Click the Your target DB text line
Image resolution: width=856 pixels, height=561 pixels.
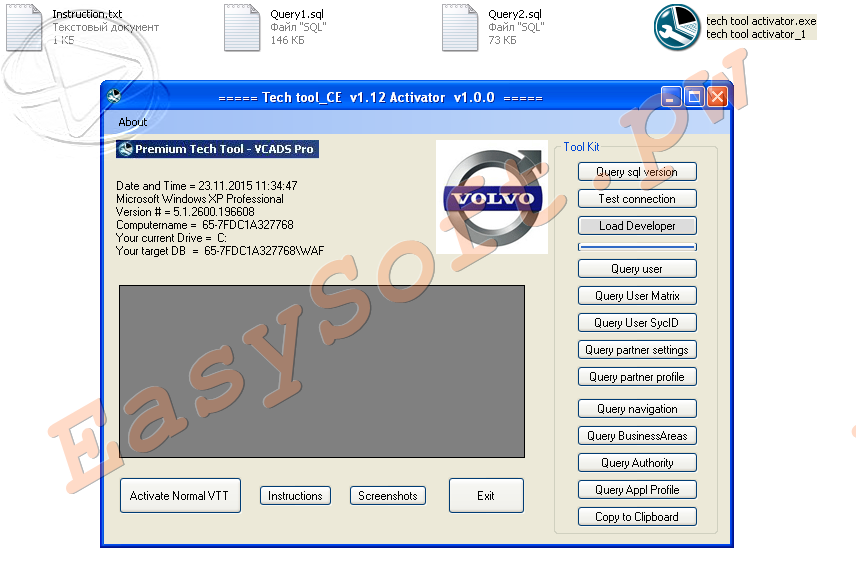click(220, 251)
